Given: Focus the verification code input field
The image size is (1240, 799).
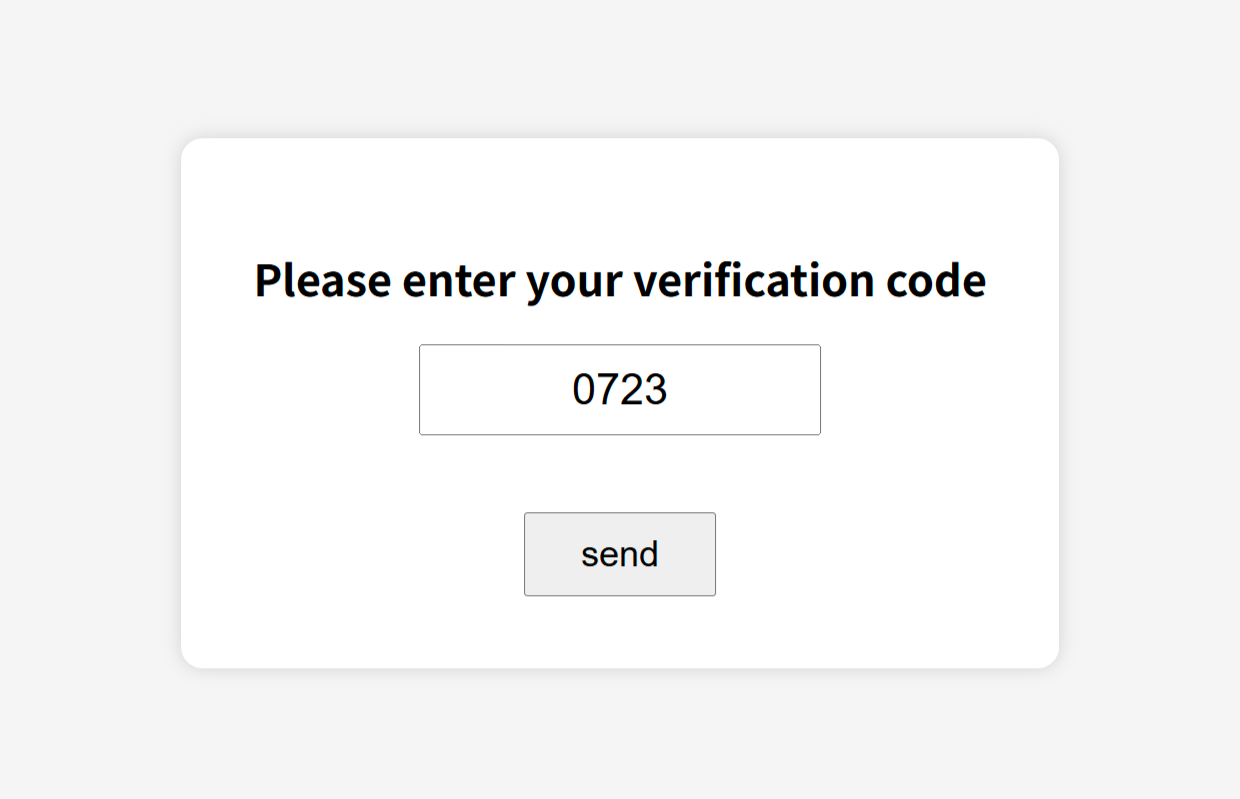Looking at the screenshot, I should click(619, 390).
